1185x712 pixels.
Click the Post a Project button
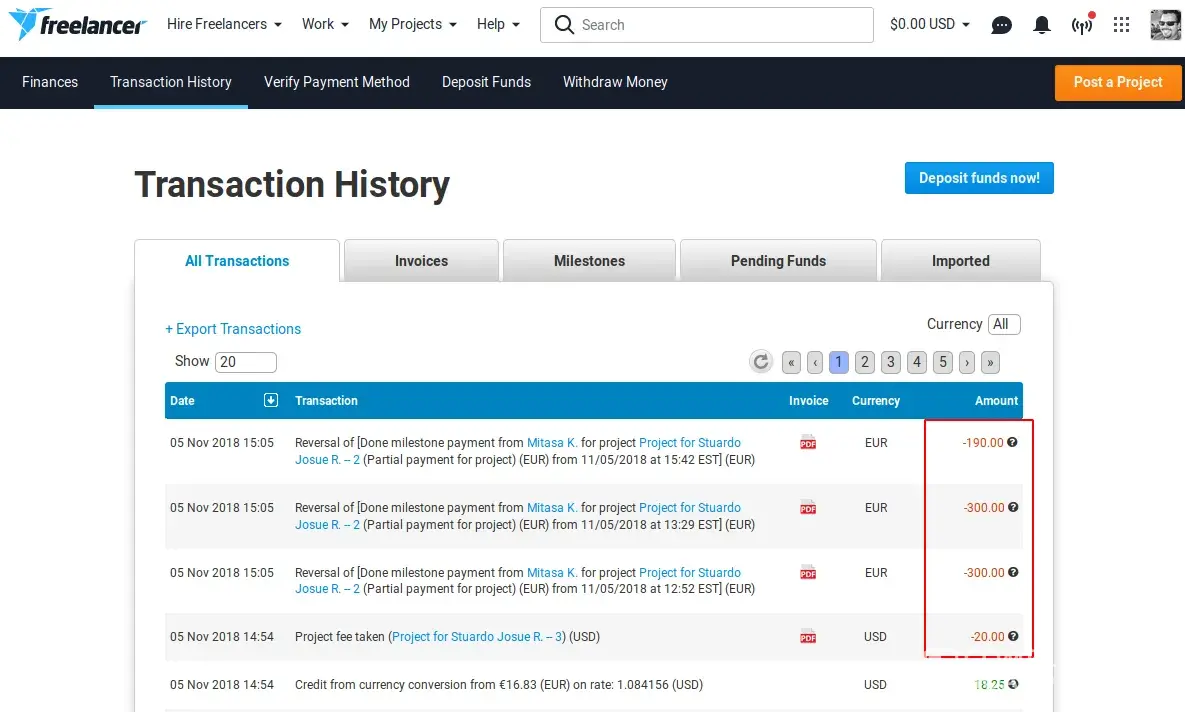tap(1117, 82)
